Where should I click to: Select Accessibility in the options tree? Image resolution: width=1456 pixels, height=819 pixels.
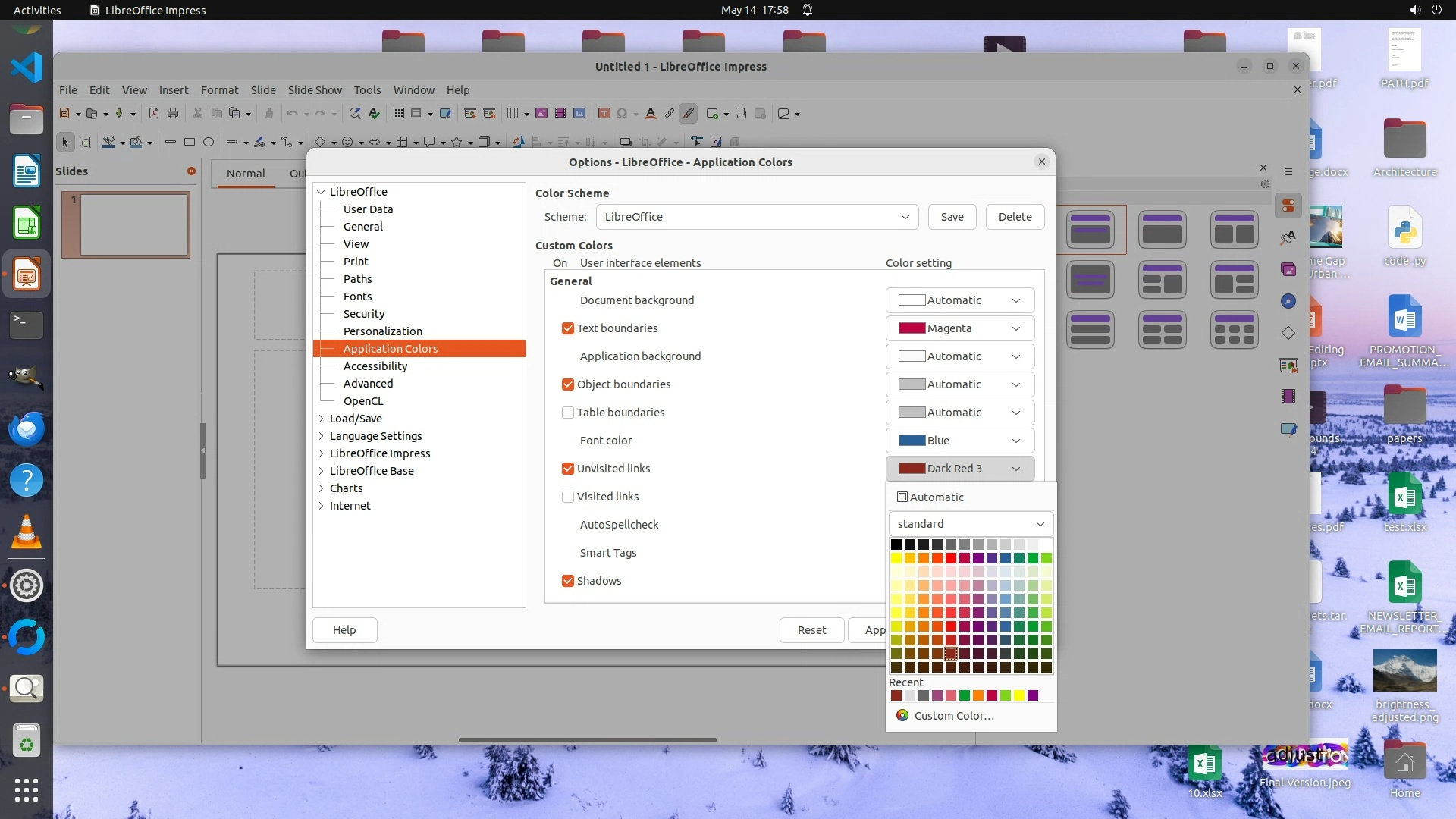coord(375,366)
